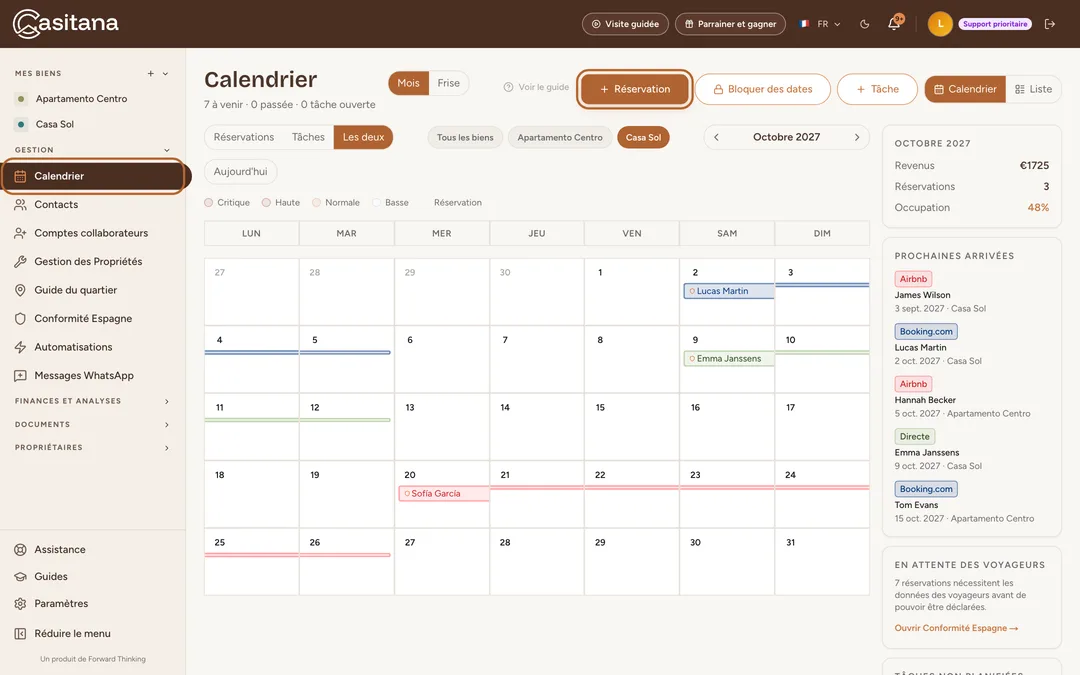Switch to Liste display mode
This screenshot has height=675, width=1080.
[x=1033, y=89]
